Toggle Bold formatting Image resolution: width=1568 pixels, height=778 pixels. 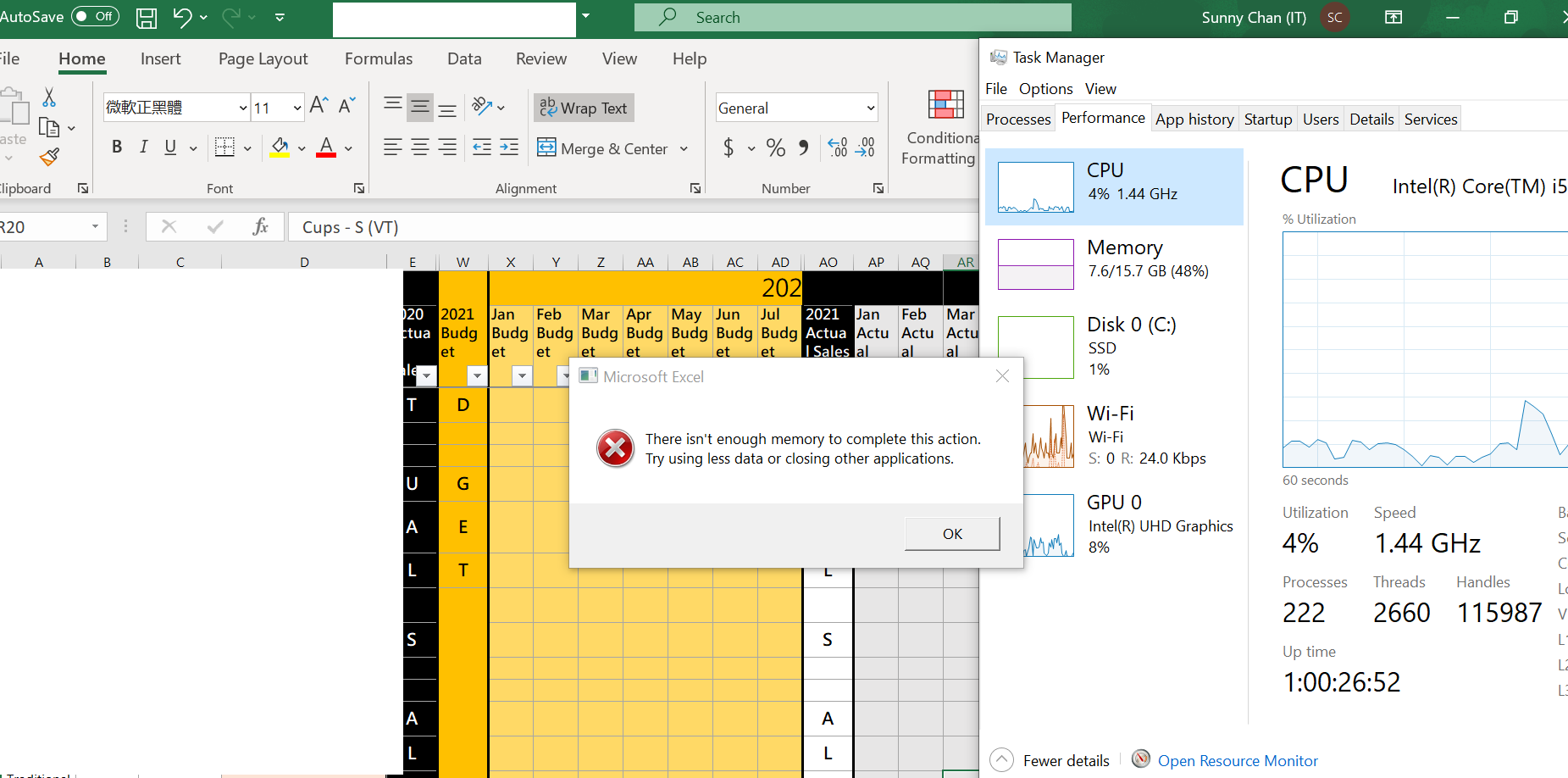(117, 147)
